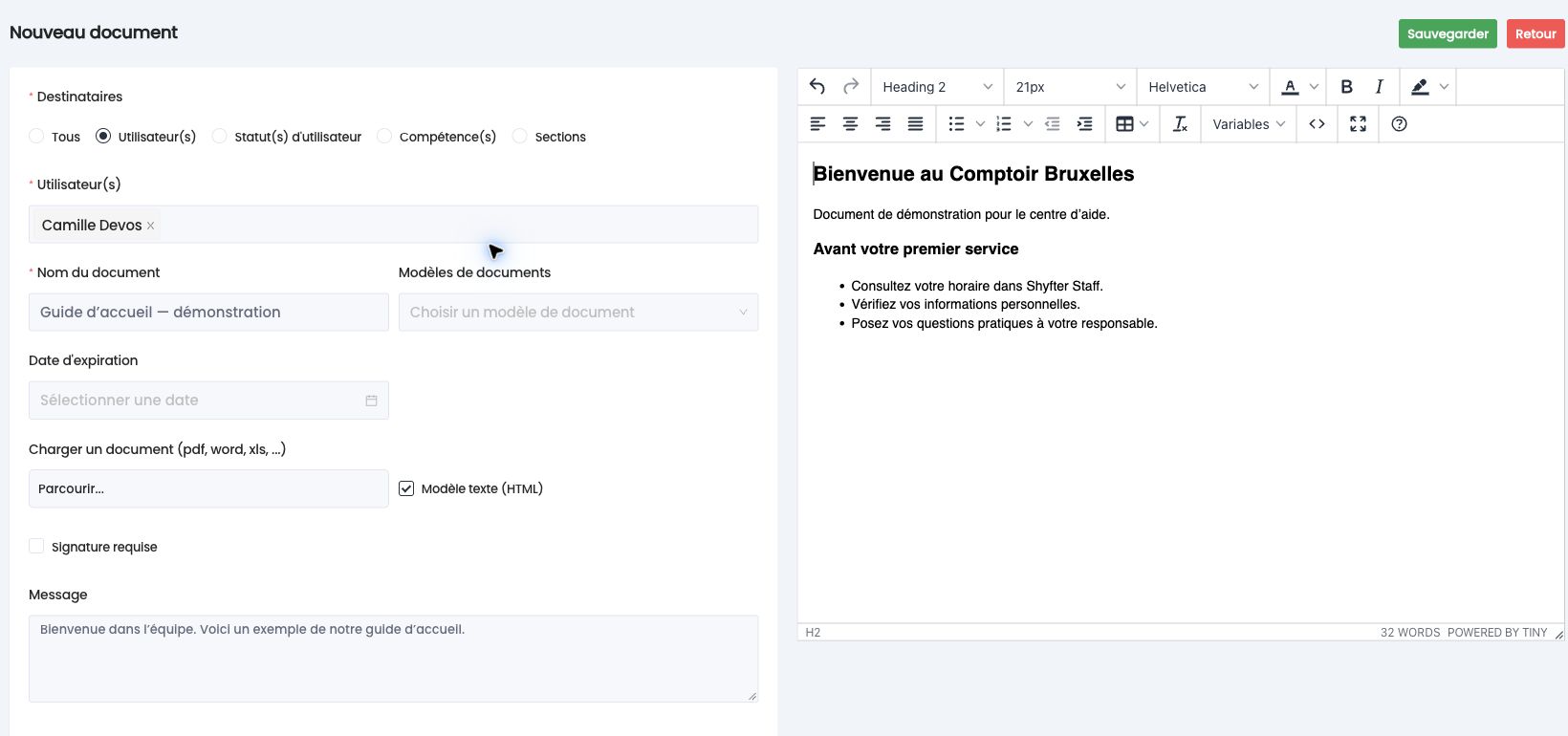Screen dimensions: 1568x736
Task: Apply background highlight color
Action: click(1420, 87)
